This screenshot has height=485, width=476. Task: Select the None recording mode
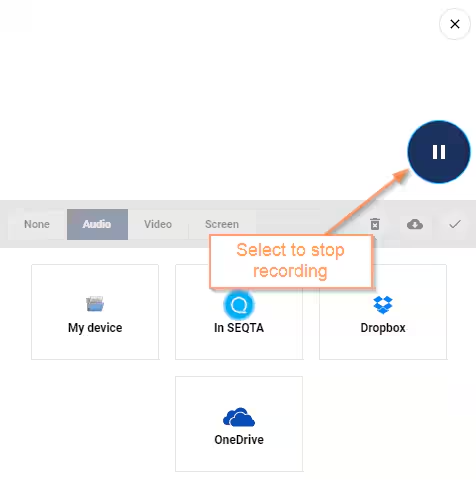click(x=37, y=224)
